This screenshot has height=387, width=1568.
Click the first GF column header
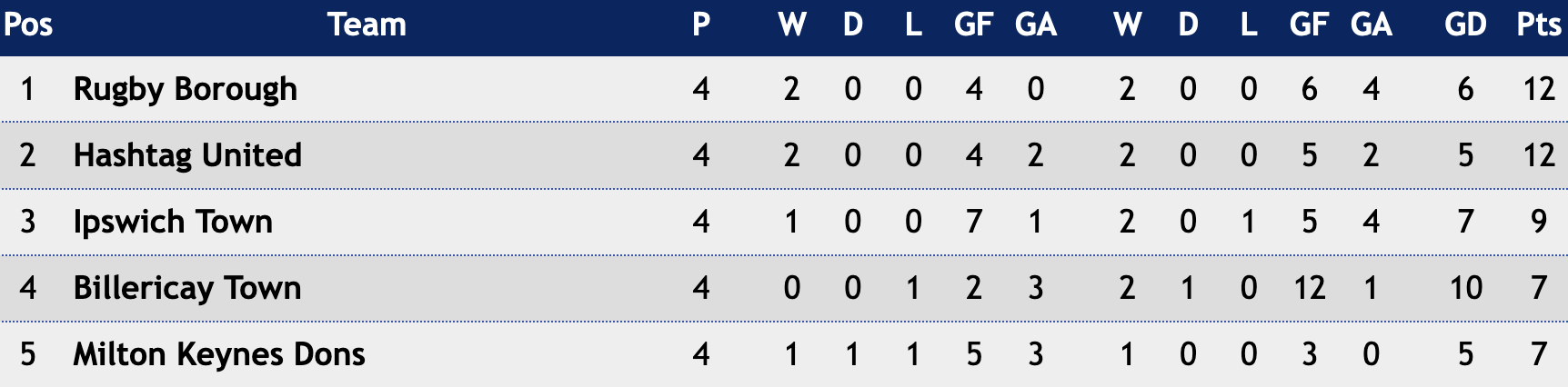pyautogui.click(x=973, y=25)
